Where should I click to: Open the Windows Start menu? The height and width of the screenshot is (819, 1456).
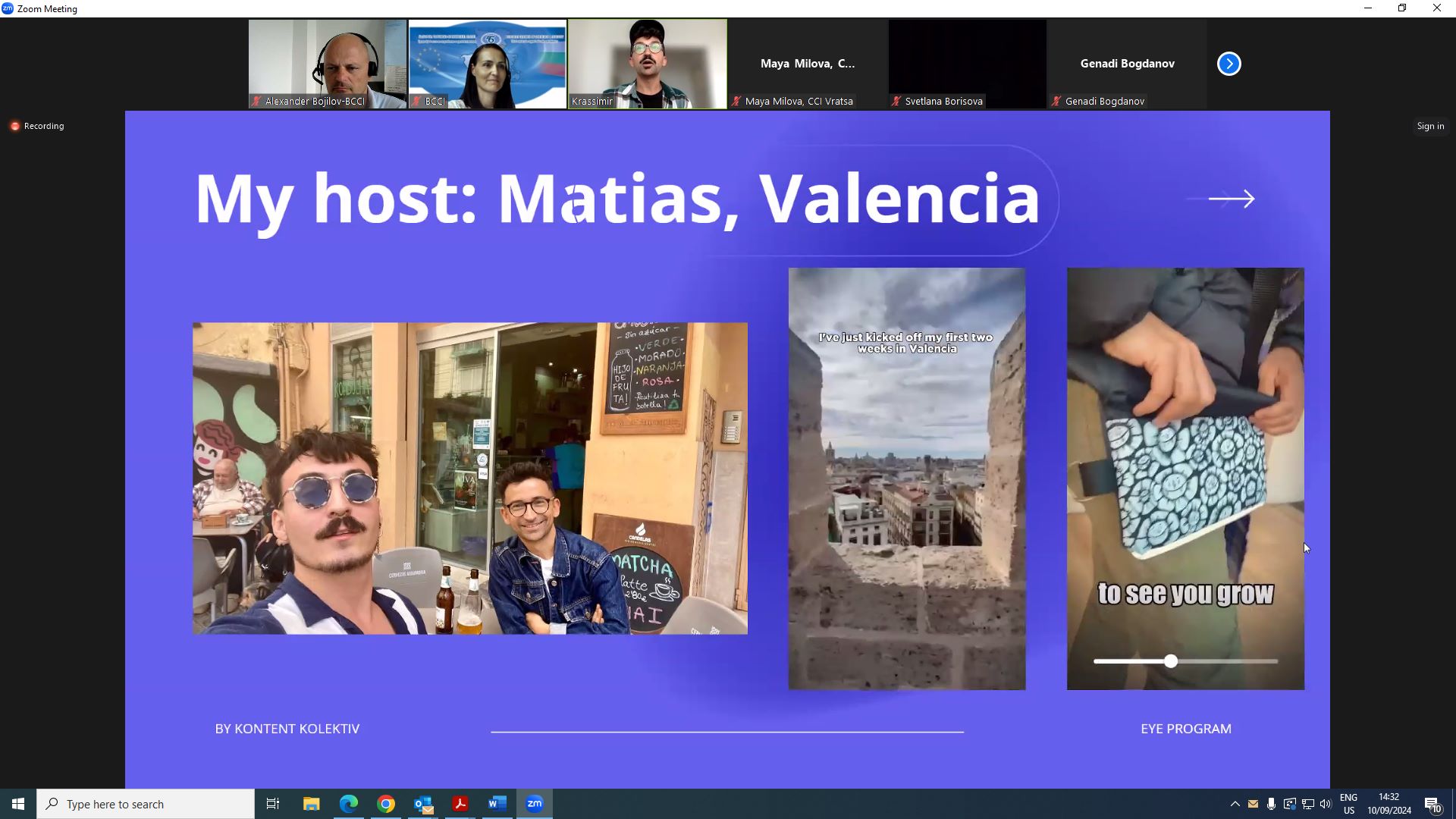(x=18, y=804)
